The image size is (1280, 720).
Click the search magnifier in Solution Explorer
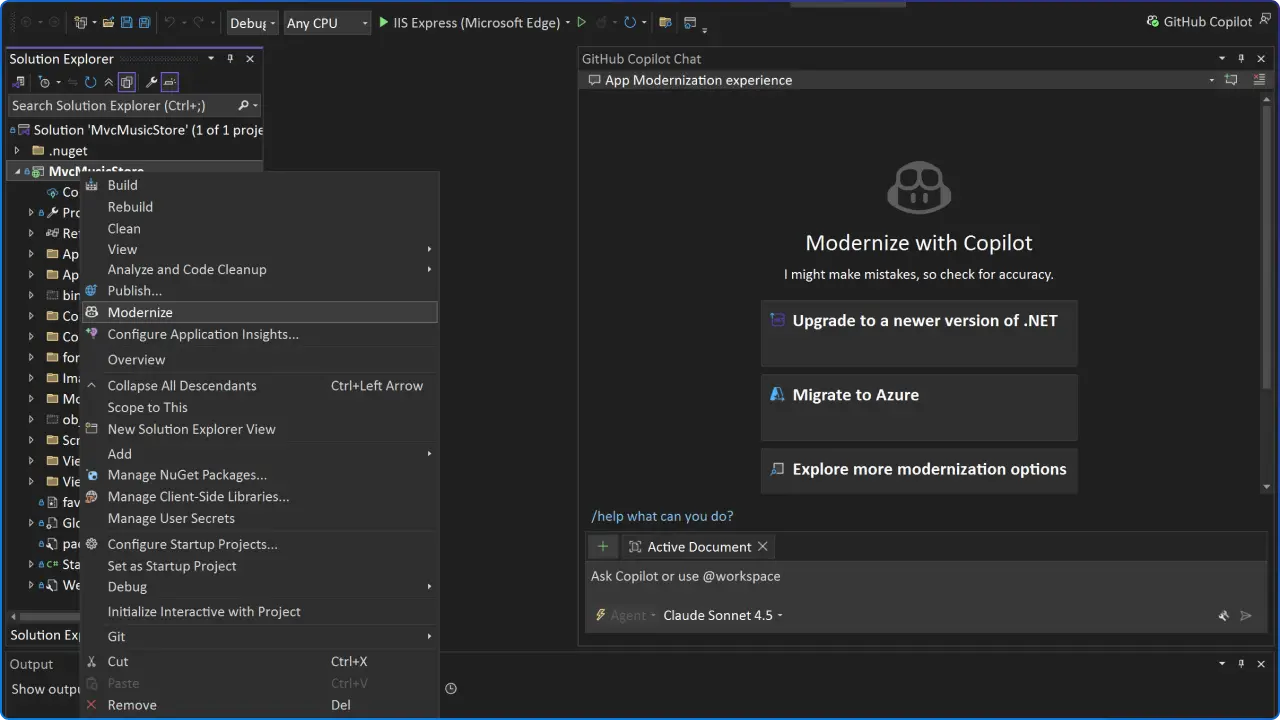[x=243, y=105]
